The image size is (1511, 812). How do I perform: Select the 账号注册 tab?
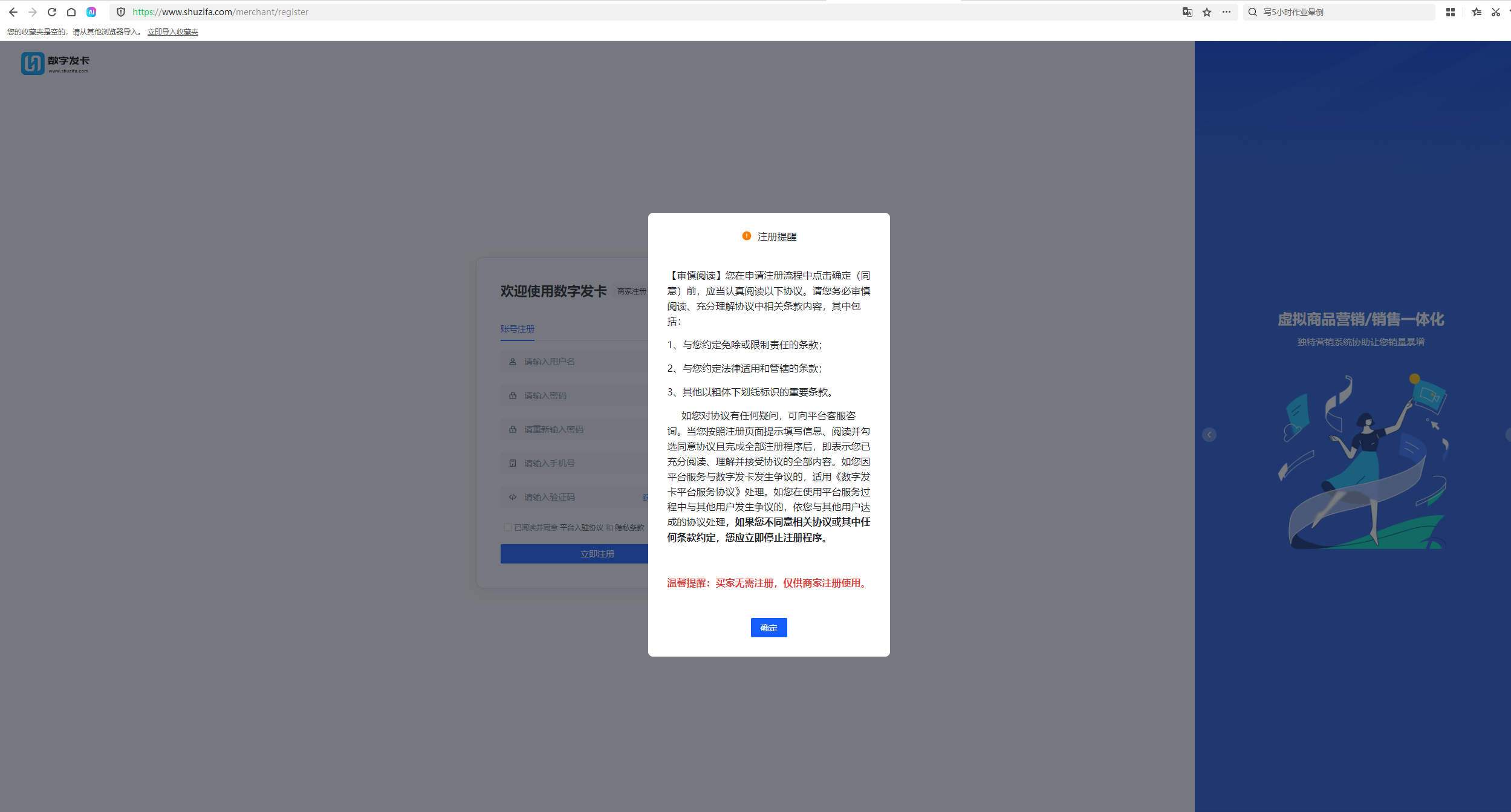pyautogui.click(x=518, y=329)
